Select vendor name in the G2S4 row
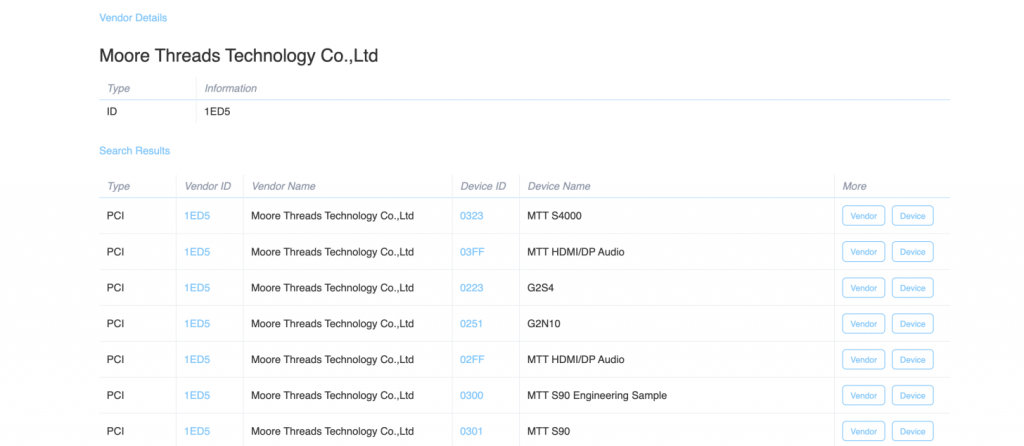Image resolution: width=1024 pixels, height=446 pixels. pyautogui.click(x=333, y=287)
